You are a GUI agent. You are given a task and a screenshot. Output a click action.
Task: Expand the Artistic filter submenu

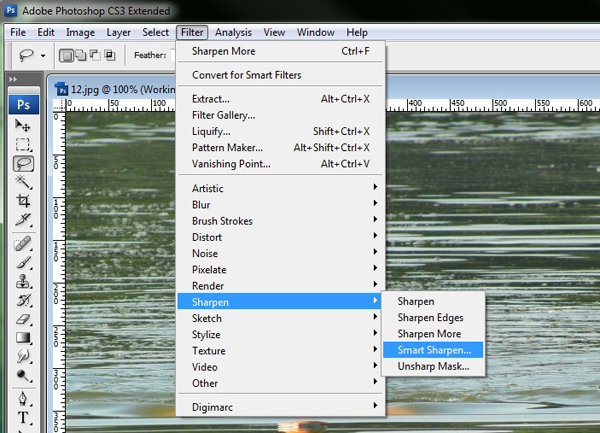tap(280, 188)
